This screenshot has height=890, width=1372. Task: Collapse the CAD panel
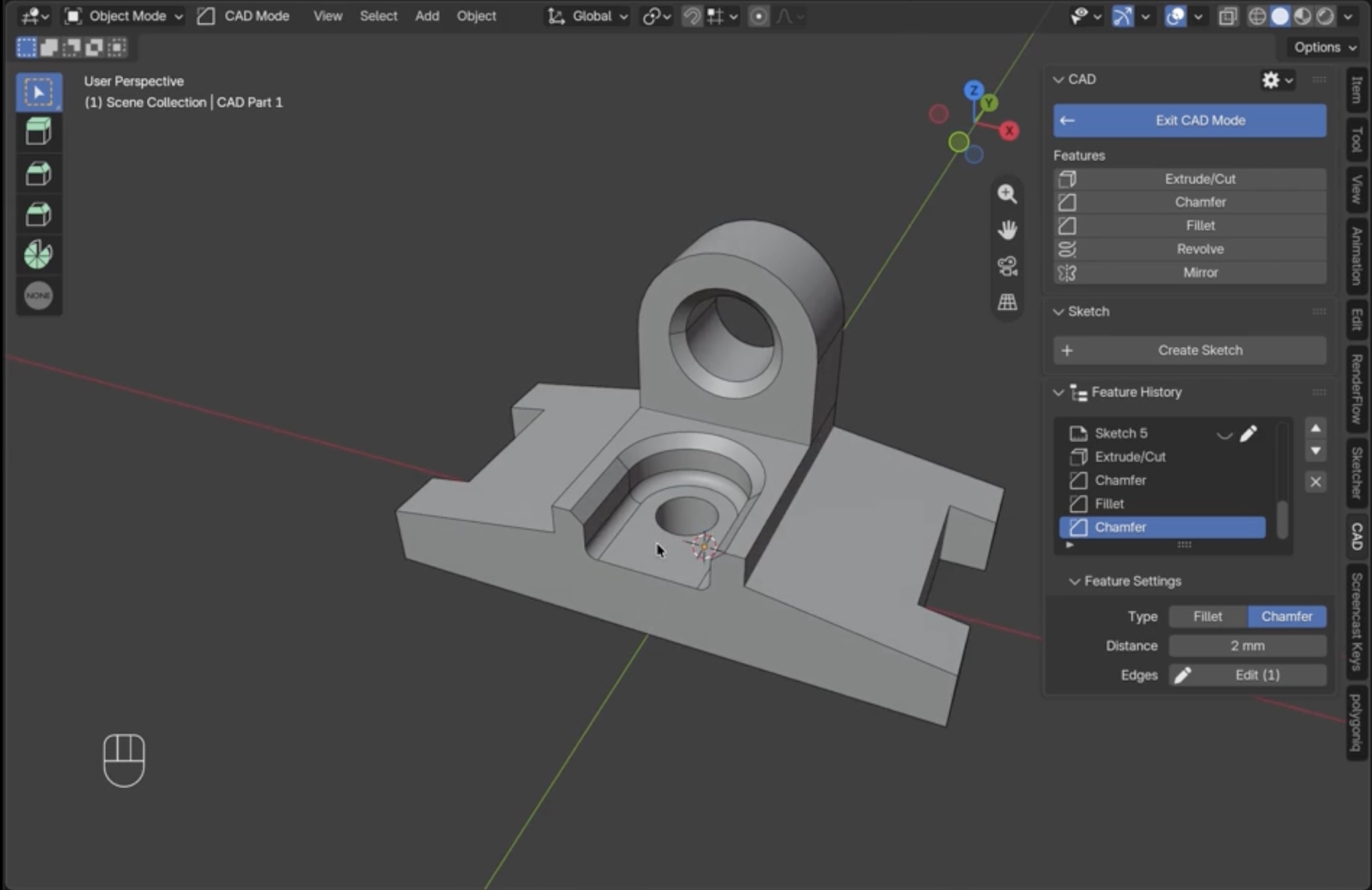click(x=1058, y=80)
